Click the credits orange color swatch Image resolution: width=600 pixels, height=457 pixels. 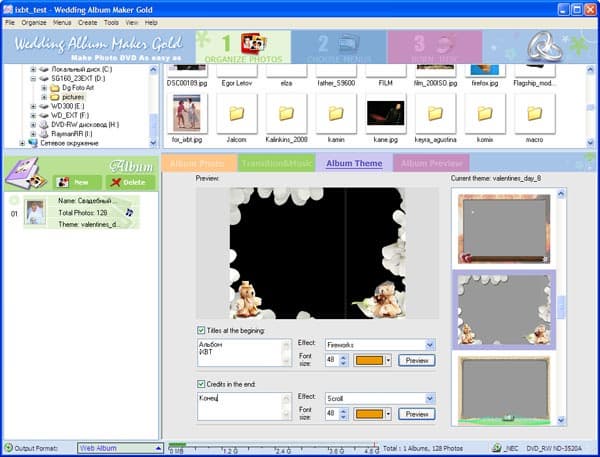pos(369,414)
